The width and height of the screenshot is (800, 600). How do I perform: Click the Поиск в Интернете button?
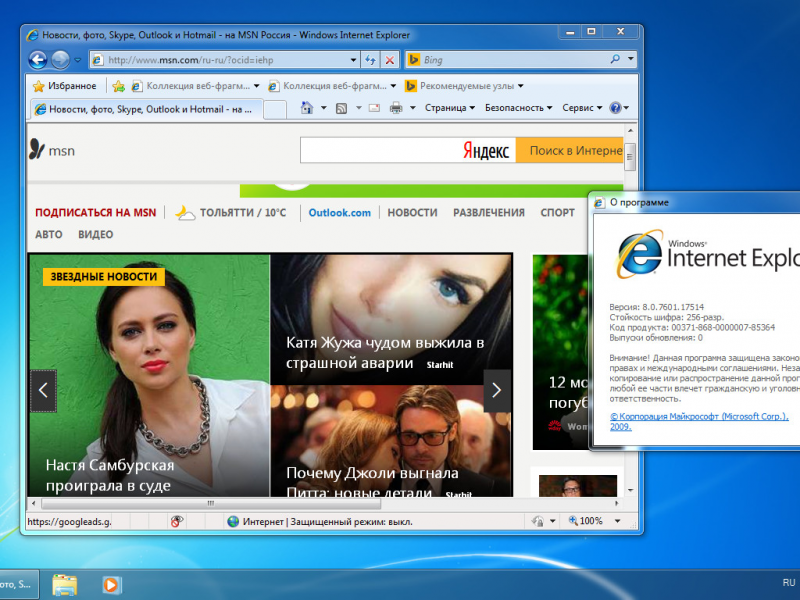click(569, 151)
